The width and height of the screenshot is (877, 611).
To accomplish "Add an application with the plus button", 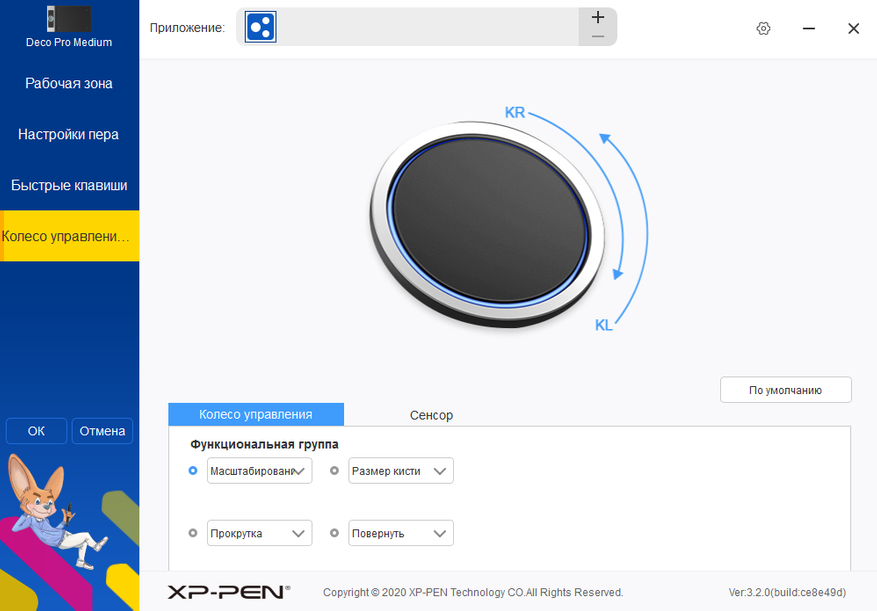I will (x=598, y=17).
